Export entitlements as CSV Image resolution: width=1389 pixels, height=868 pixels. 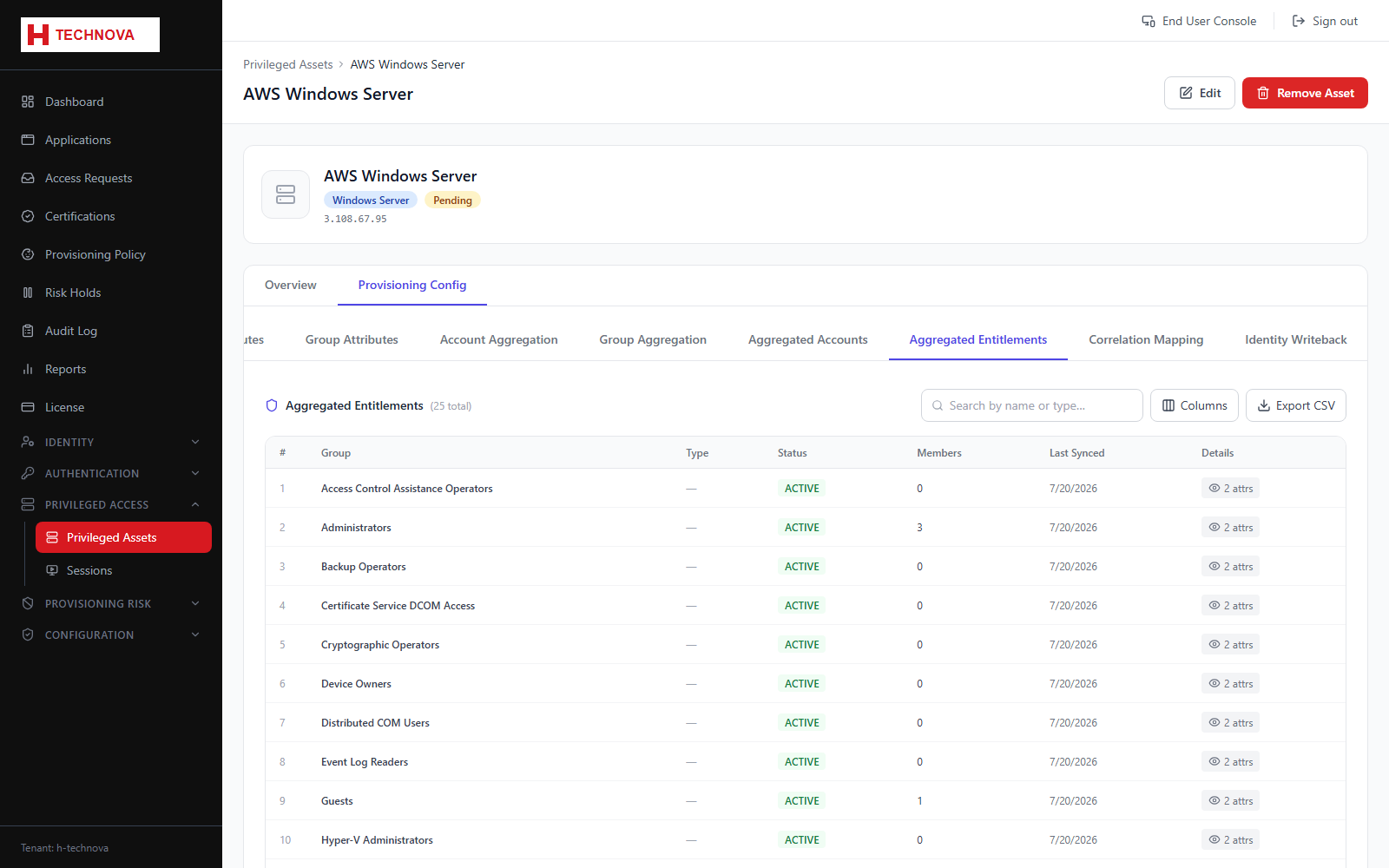click(x=1296, y=405)
